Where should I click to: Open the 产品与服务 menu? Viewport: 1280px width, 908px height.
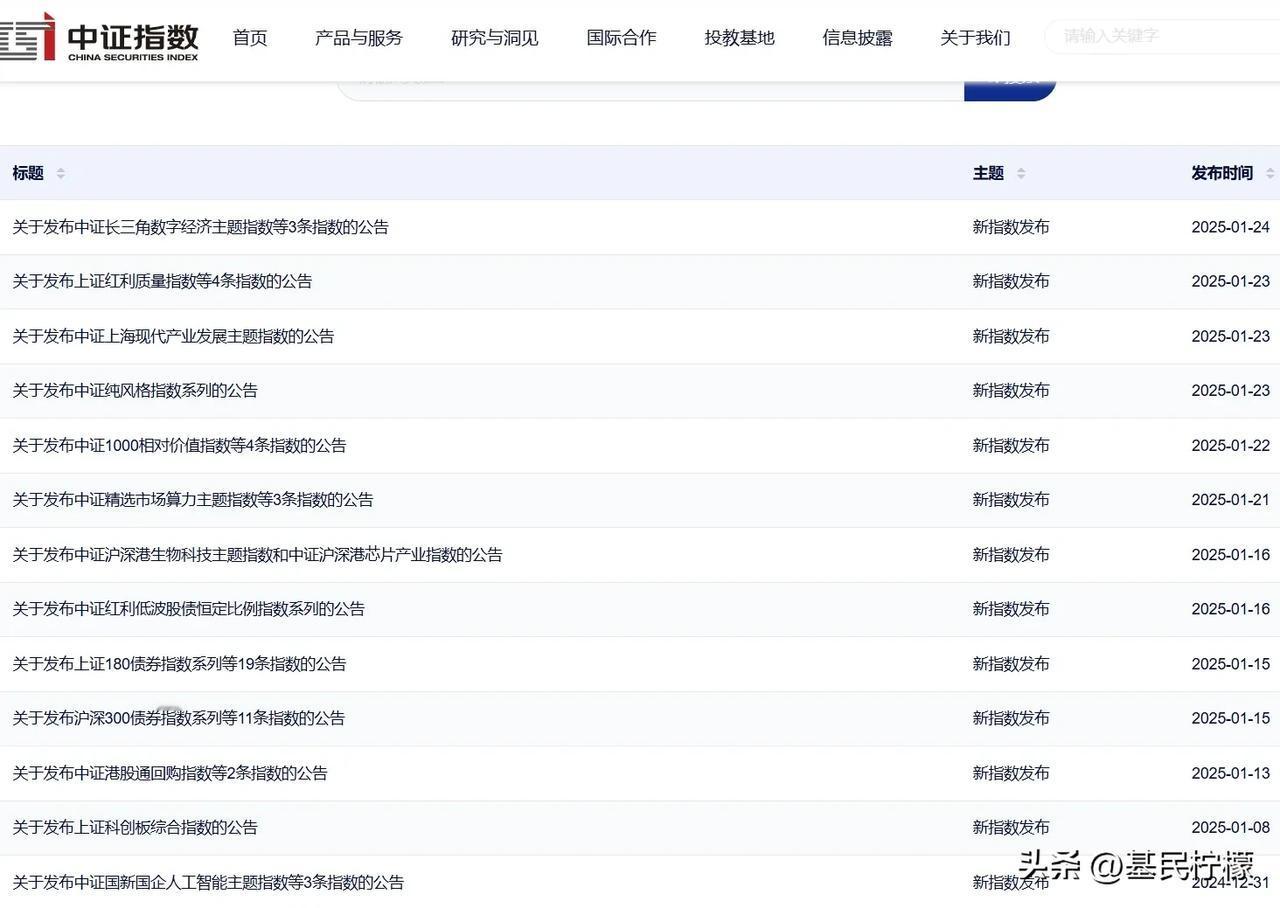point(359,38)
